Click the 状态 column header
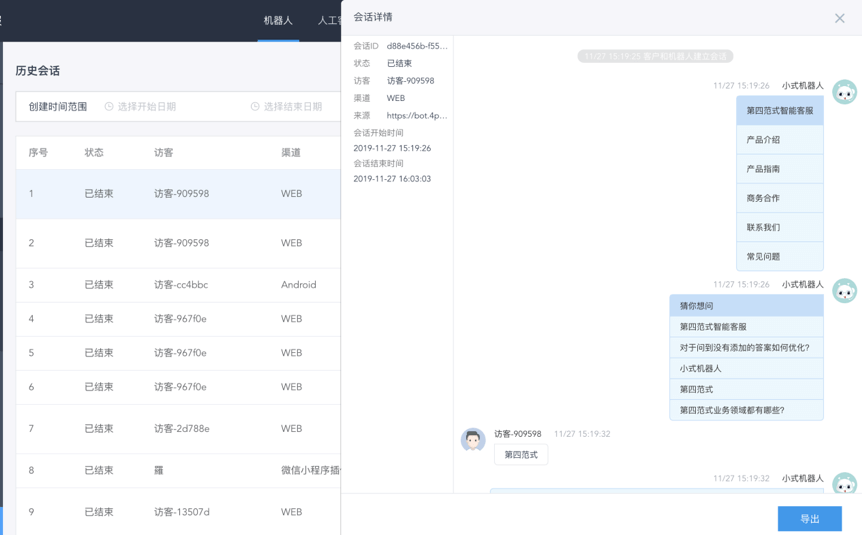The height and width of the screenshot is (535, 862). tap(94, 152)
